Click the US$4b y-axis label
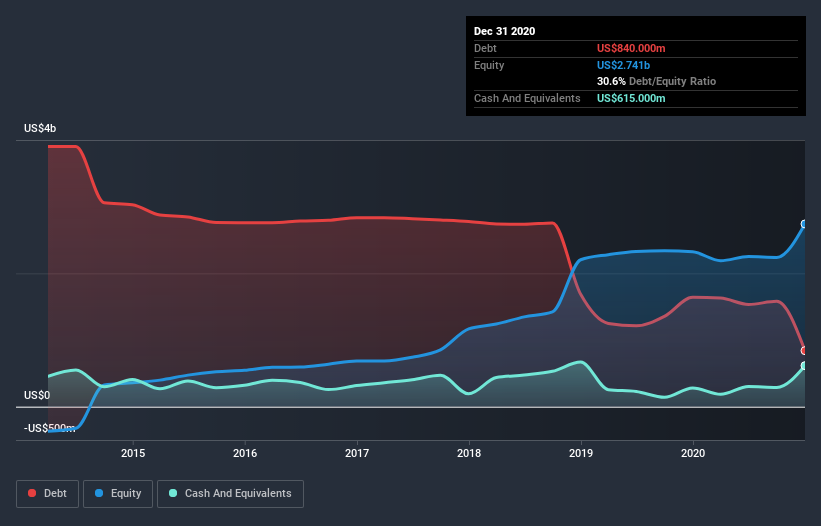 tap(40, 128)
